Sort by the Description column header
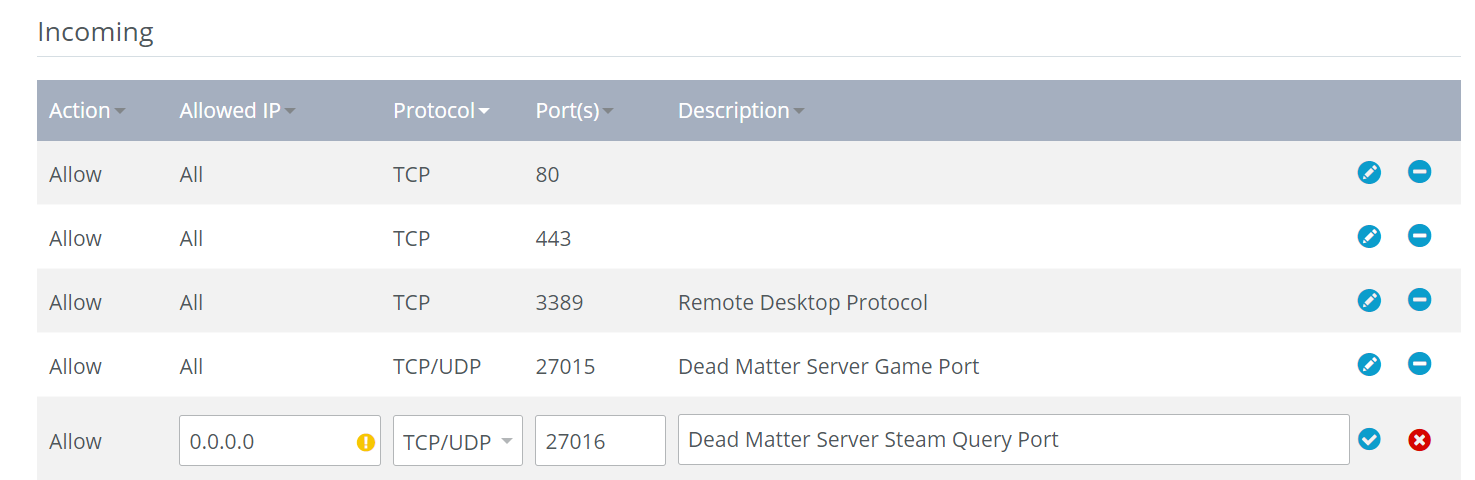 [x=741, y=111]
